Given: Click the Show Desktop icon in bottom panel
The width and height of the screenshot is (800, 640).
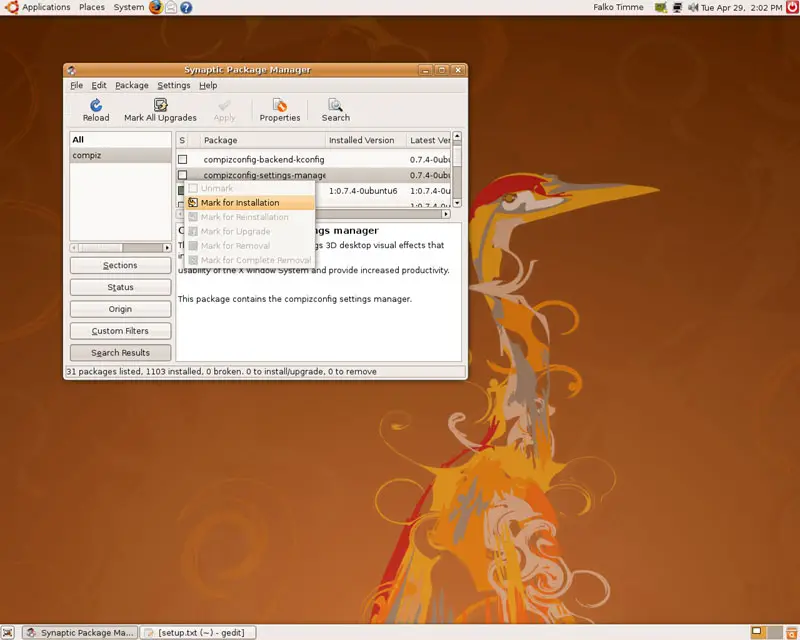Looking at the screenshot, I should [x=8, y=633].
